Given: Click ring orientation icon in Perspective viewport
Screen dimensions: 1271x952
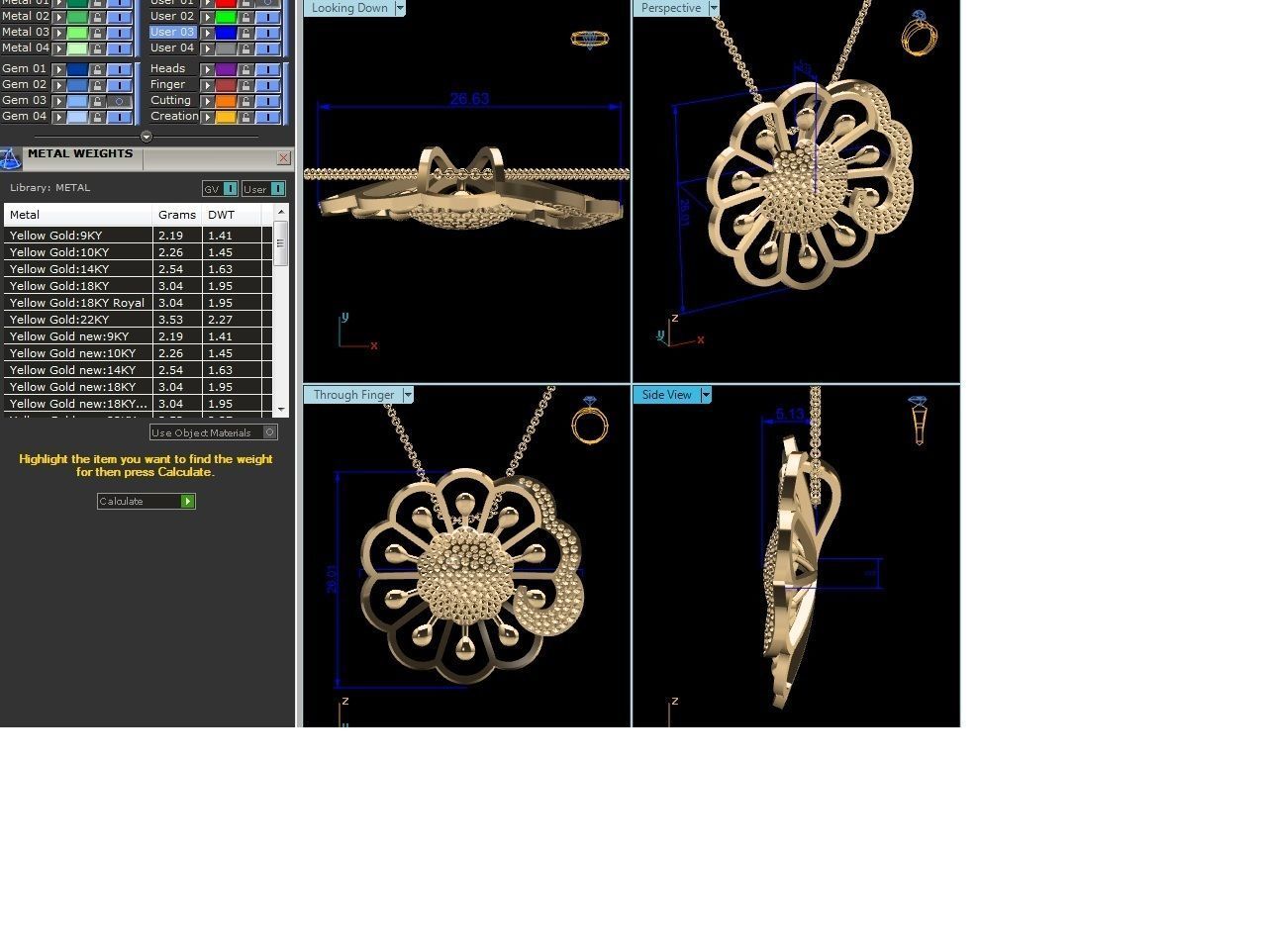Looking at the screenshot, I should point(919,34).
